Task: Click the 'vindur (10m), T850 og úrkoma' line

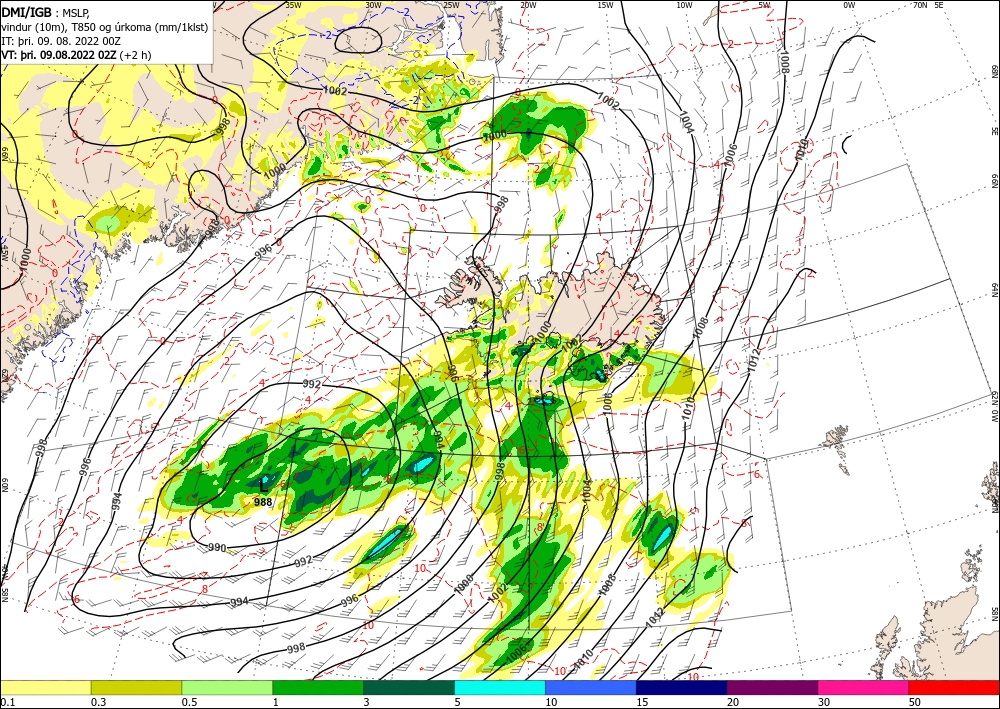Action: [x=105, y=27]
